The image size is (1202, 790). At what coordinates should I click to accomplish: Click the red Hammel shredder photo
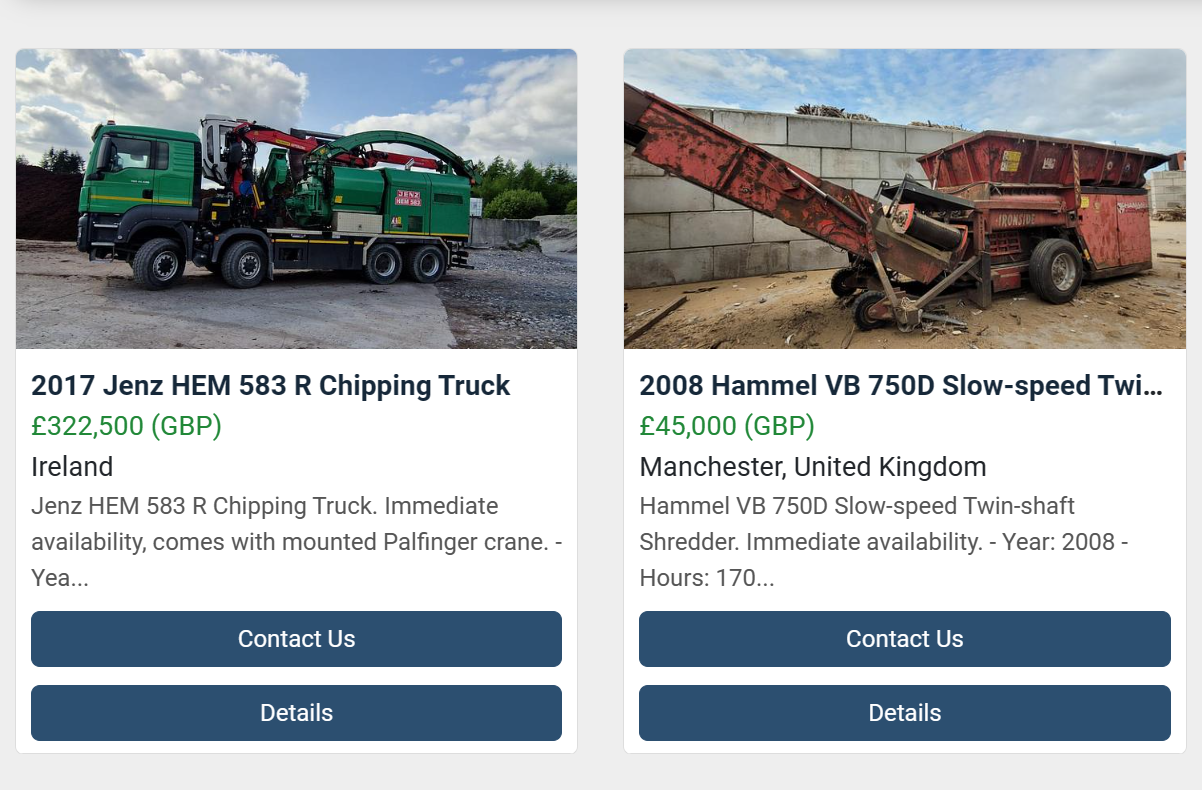[904, 197]
